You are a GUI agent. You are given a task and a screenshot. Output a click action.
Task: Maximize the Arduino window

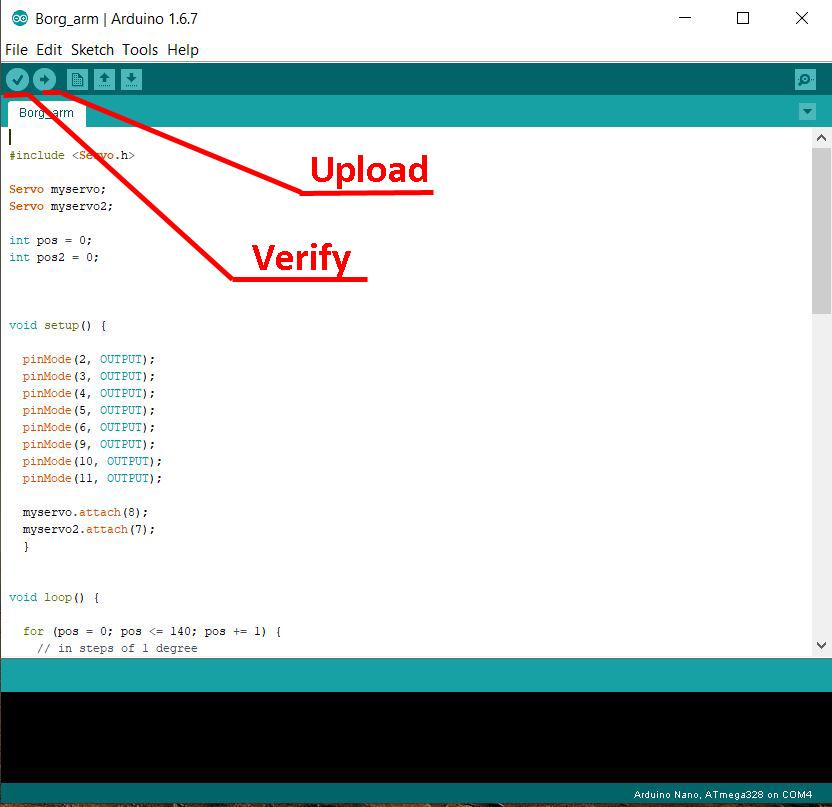(x=743, y=18)
